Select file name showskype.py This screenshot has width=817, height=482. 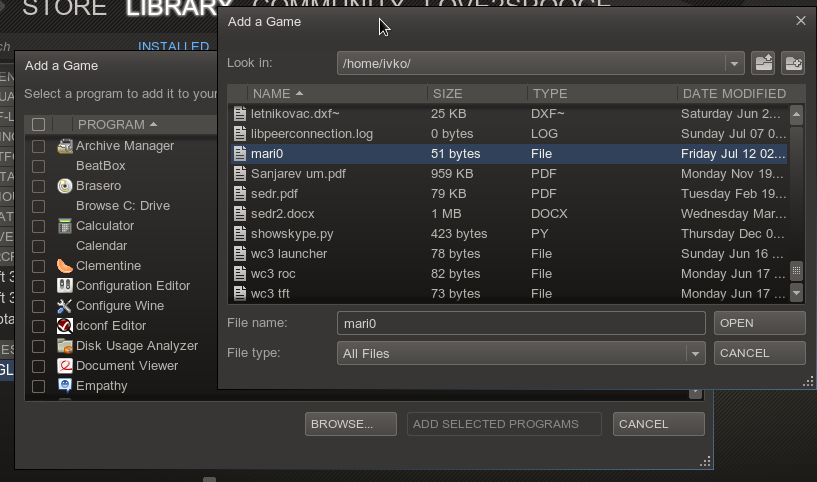(x=292, y=233)
